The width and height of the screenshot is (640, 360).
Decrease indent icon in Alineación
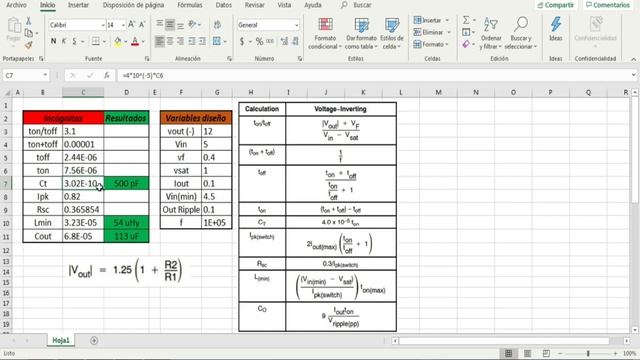click(191, 41)
